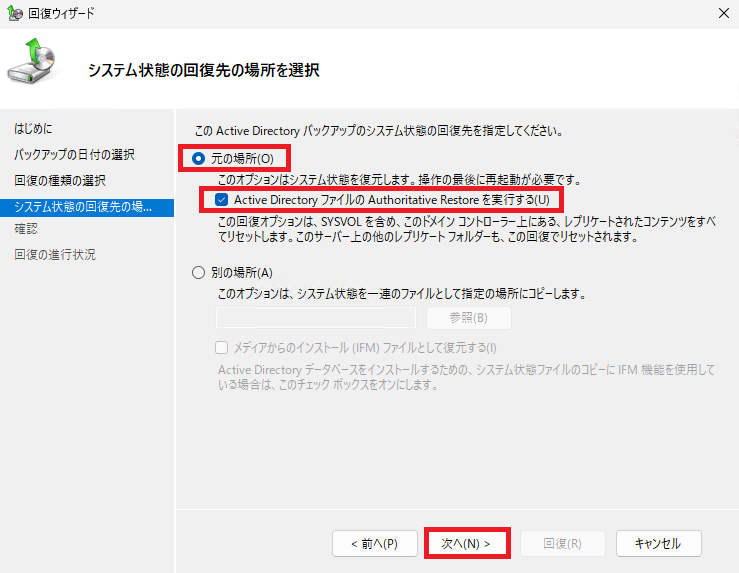
Task: Click the alternate location path field
Action: [316, 318]
